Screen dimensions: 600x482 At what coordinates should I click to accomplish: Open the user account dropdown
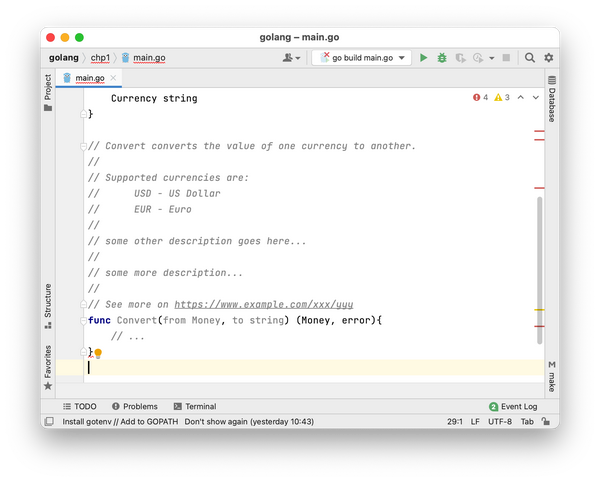point(291,58)
